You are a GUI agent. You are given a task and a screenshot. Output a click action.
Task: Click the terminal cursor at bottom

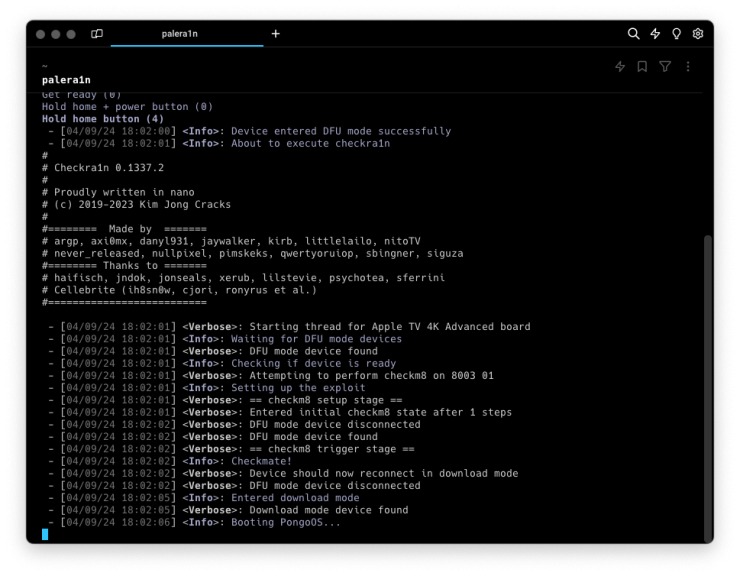click(45, 534)
